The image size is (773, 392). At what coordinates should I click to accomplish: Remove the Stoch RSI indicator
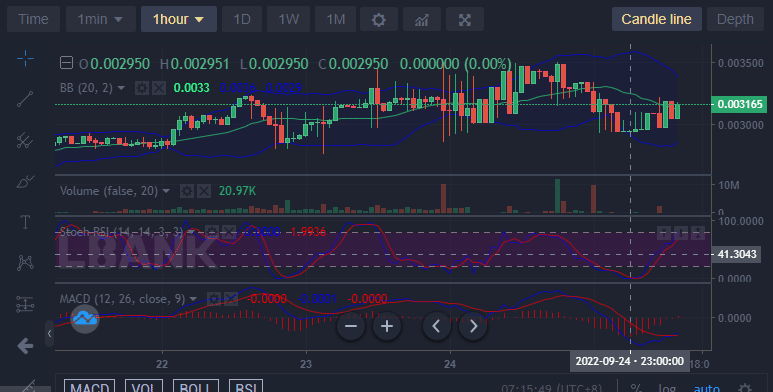click(229, 232)
